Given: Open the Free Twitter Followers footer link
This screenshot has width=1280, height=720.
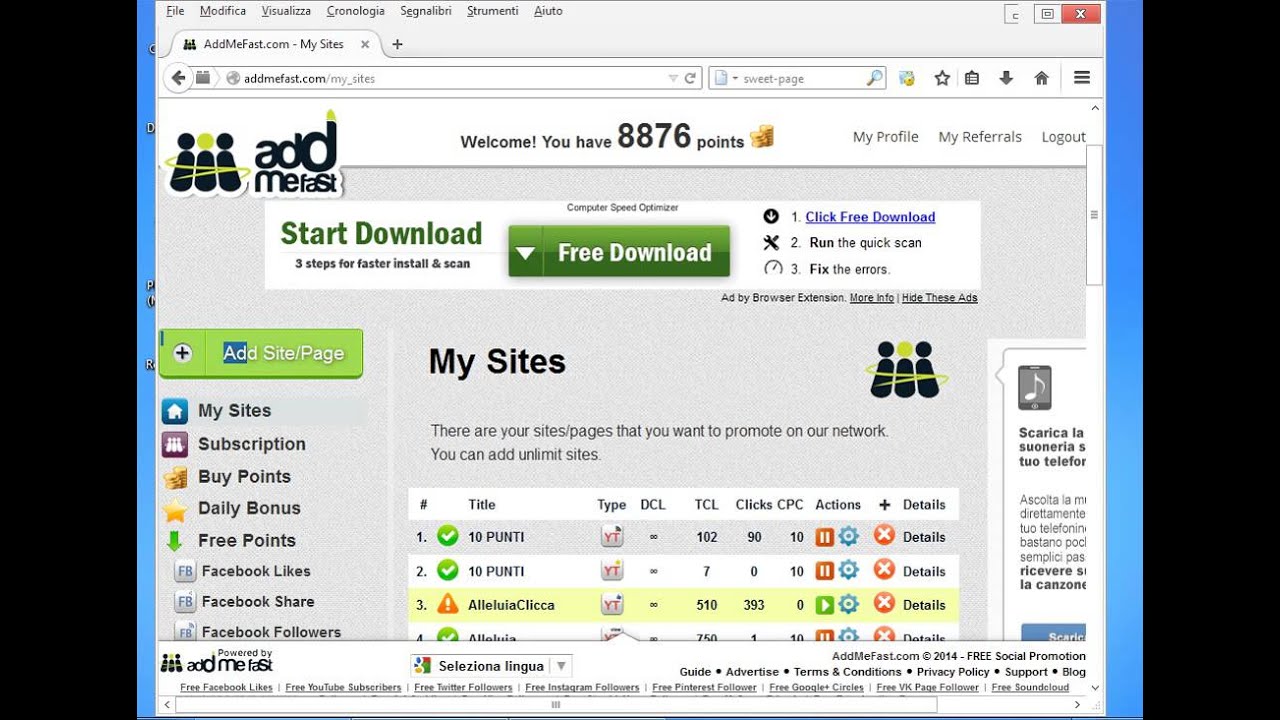Looking at the screenshot, I should pyautogui.click(x=463, y=688).
